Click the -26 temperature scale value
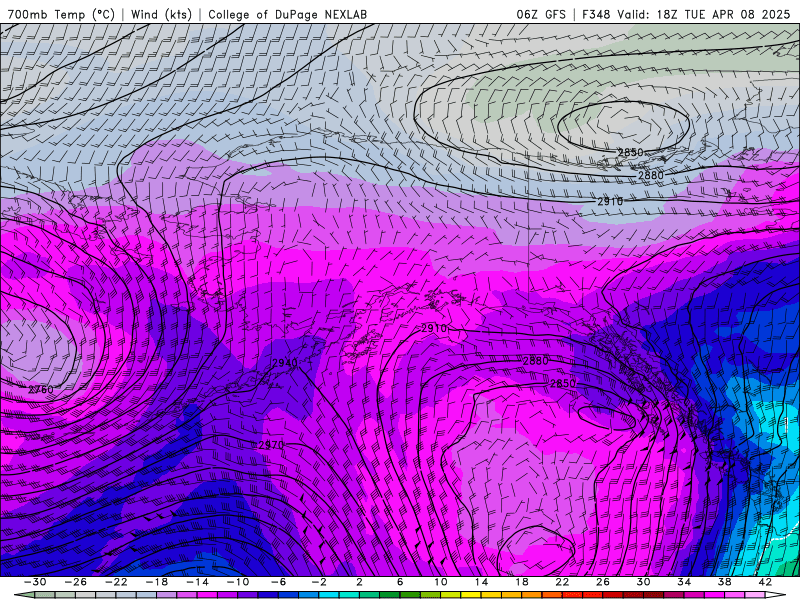Screen dimensions: 800x600 click(76, 582)
